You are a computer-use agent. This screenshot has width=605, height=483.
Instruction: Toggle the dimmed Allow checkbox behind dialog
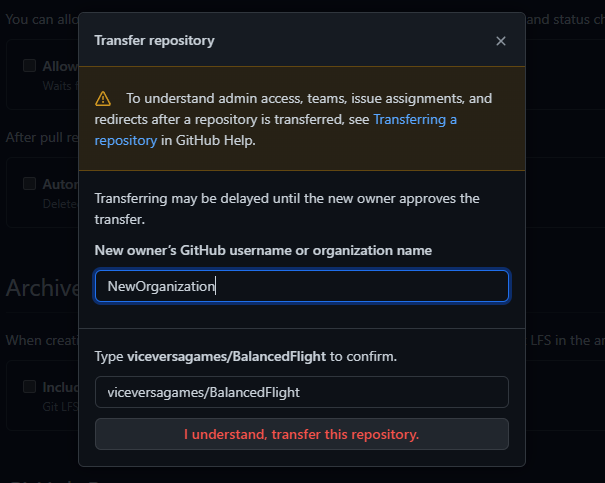coord(30,66)
